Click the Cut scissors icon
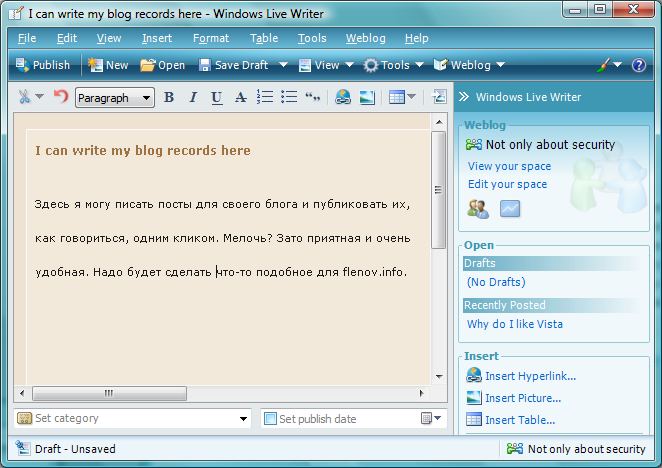 coord(24,97)
